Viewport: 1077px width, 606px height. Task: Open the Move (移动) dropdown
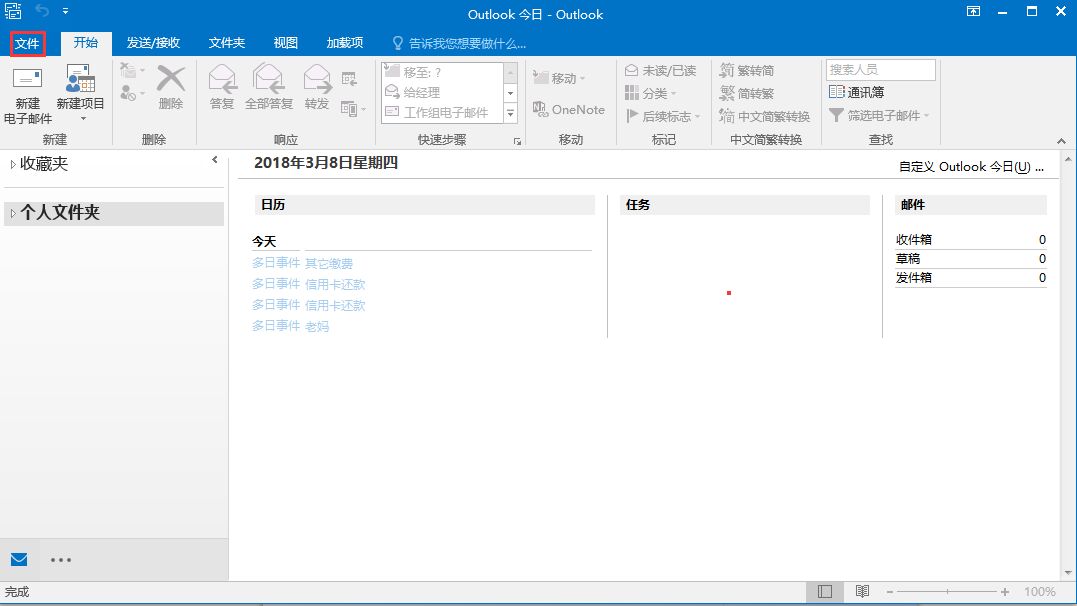[560, 78]
